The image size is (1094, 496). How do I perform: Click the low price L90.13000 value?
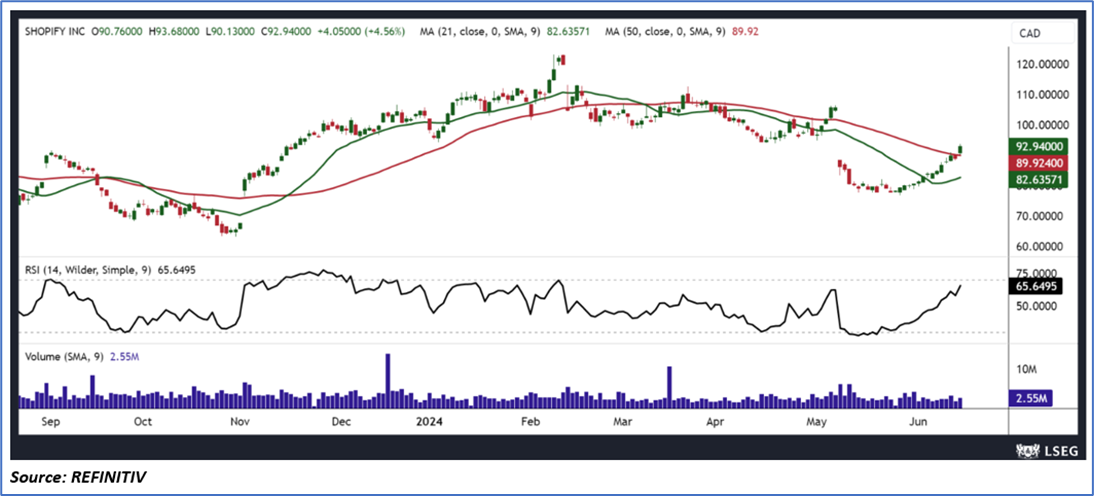pos(231,32)
